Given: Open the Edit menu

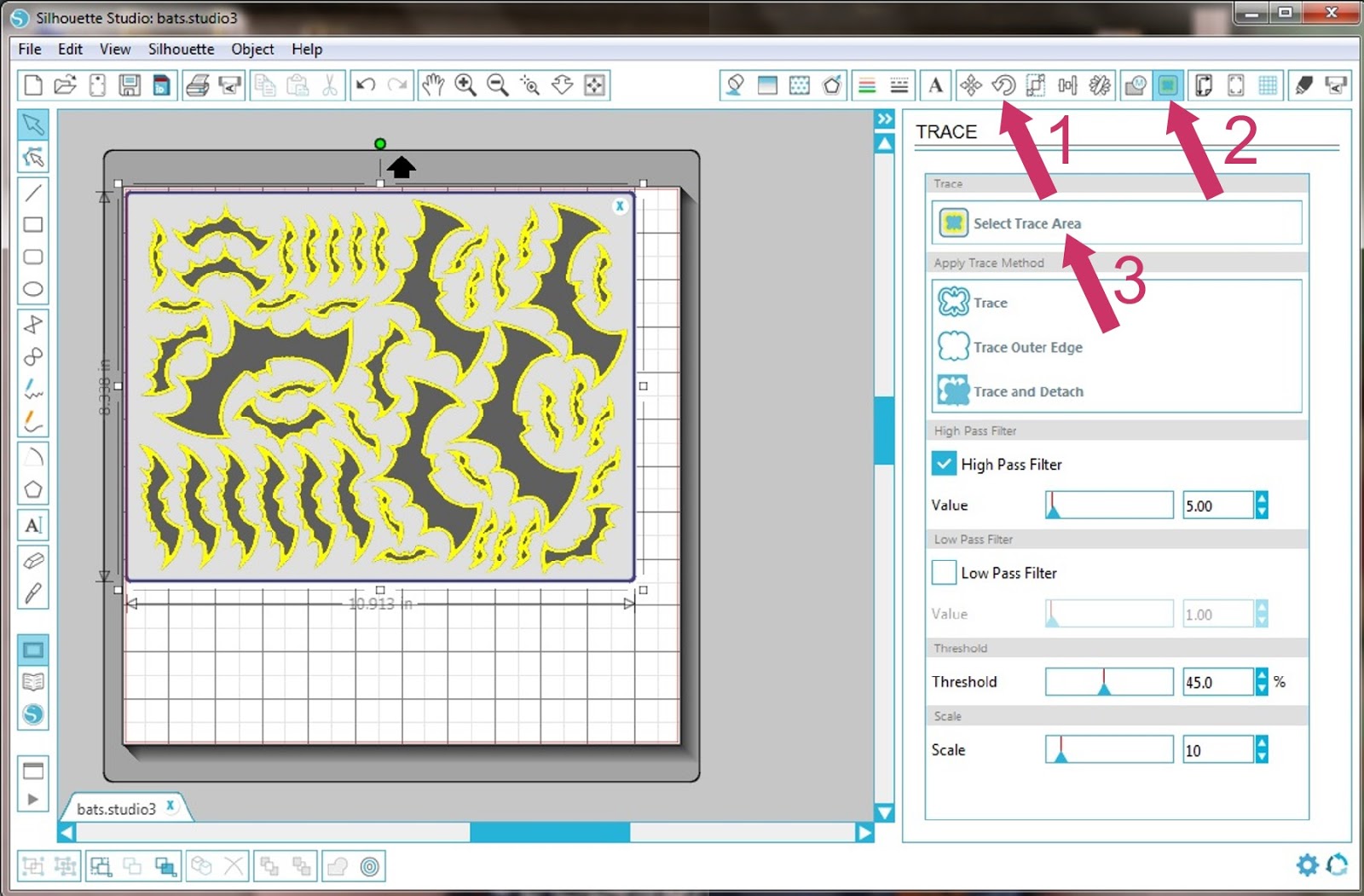Looking at the screenshot, I should [x=70, y=49].
